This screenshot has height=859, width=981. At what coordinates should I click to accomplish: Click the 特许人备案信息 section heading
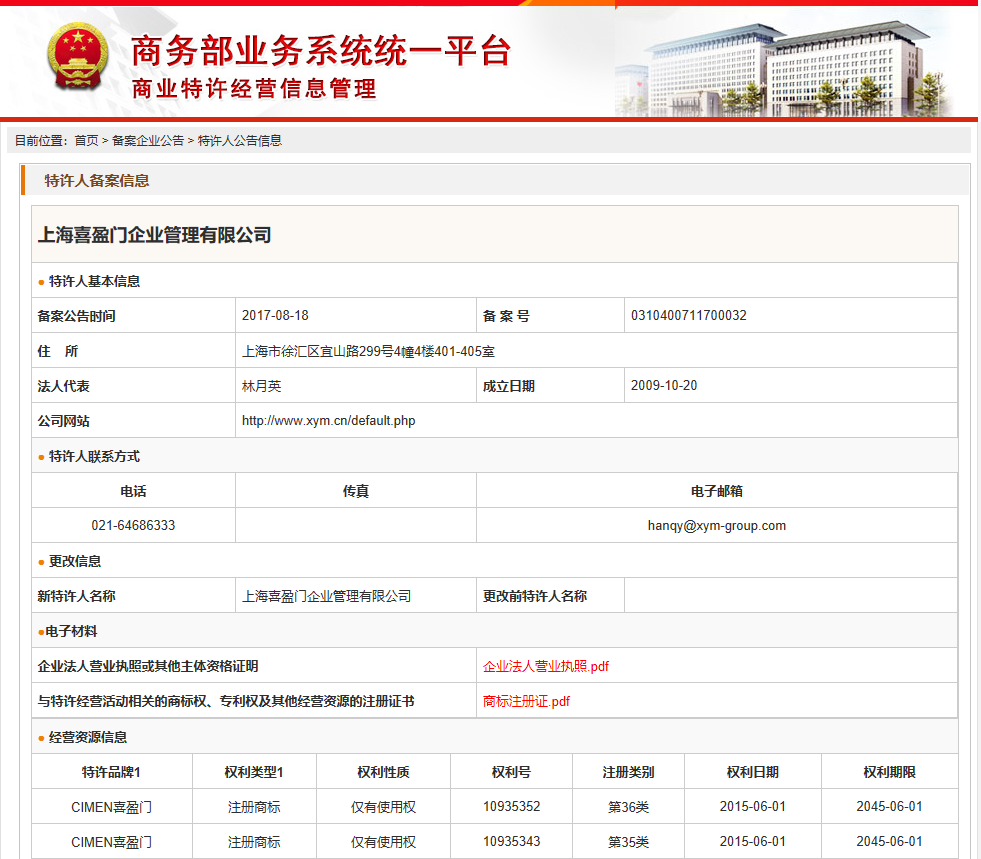coord(97,181)
